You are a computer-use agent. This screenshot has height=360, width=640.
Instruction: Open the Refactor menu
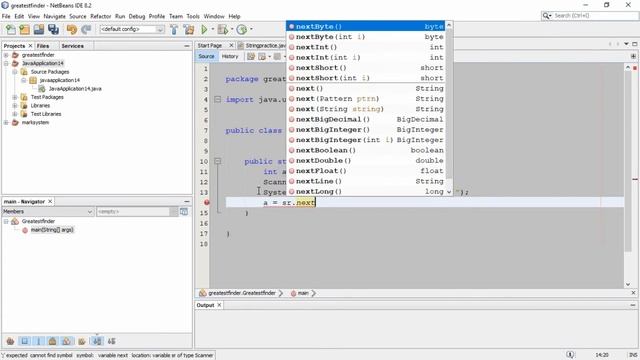[x=100, y=16]
